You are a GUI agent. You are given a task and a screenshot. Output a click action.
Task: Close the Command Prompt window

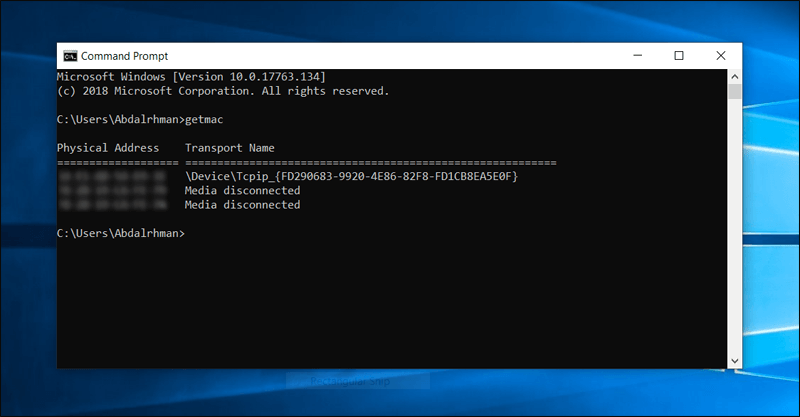pyautogui.click(x=720, y=56)
